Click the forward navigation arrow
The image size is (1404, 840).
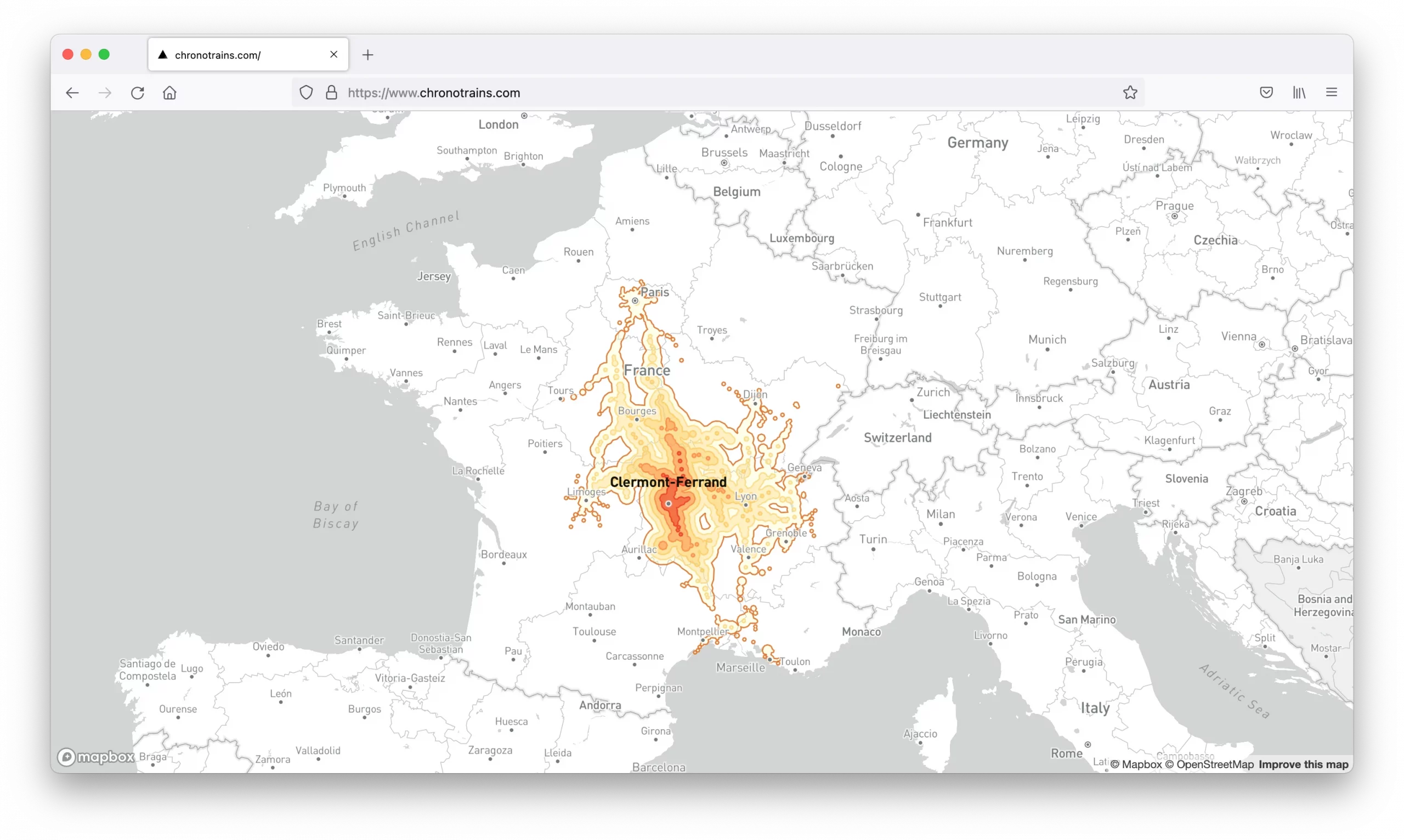tap(105, 93)
